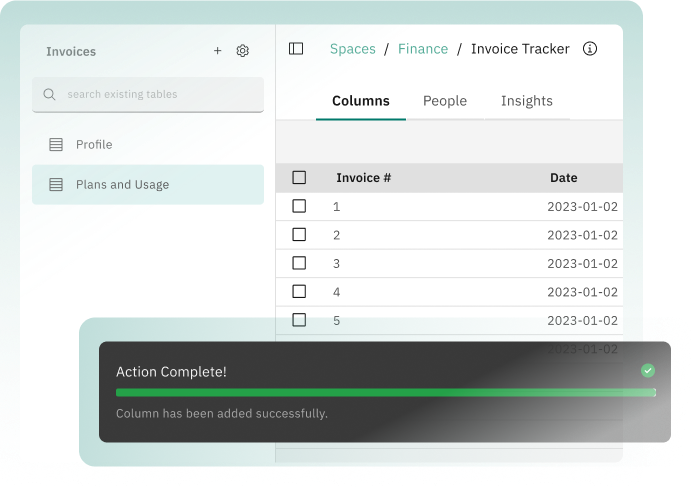
Task: Click the date cell of invoice 5
Action: 582,320
